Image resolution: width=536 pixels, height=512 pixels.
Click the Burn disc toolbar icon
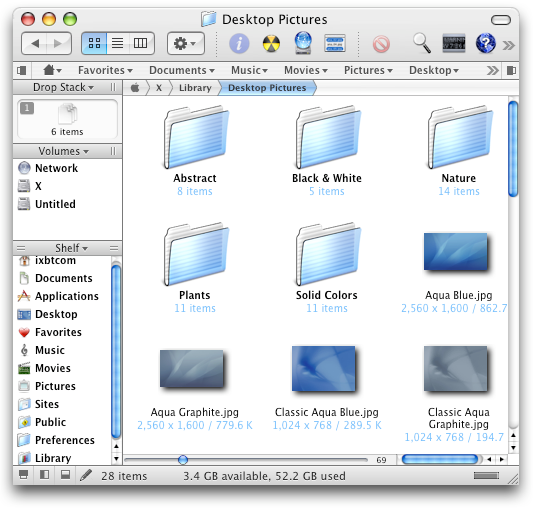[271, 44]
